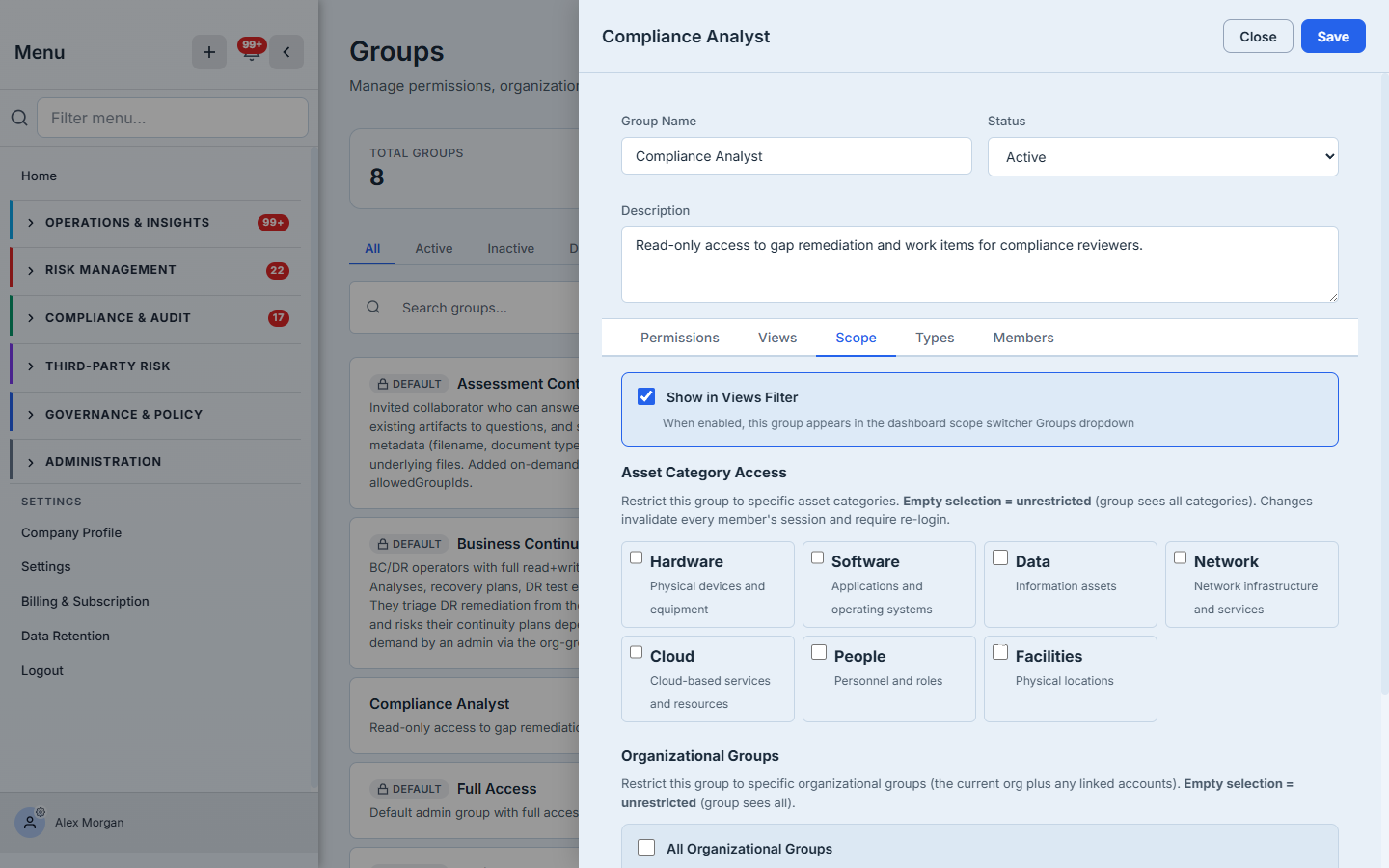Click the Alex Morgan avatar icon

point(30,823)
